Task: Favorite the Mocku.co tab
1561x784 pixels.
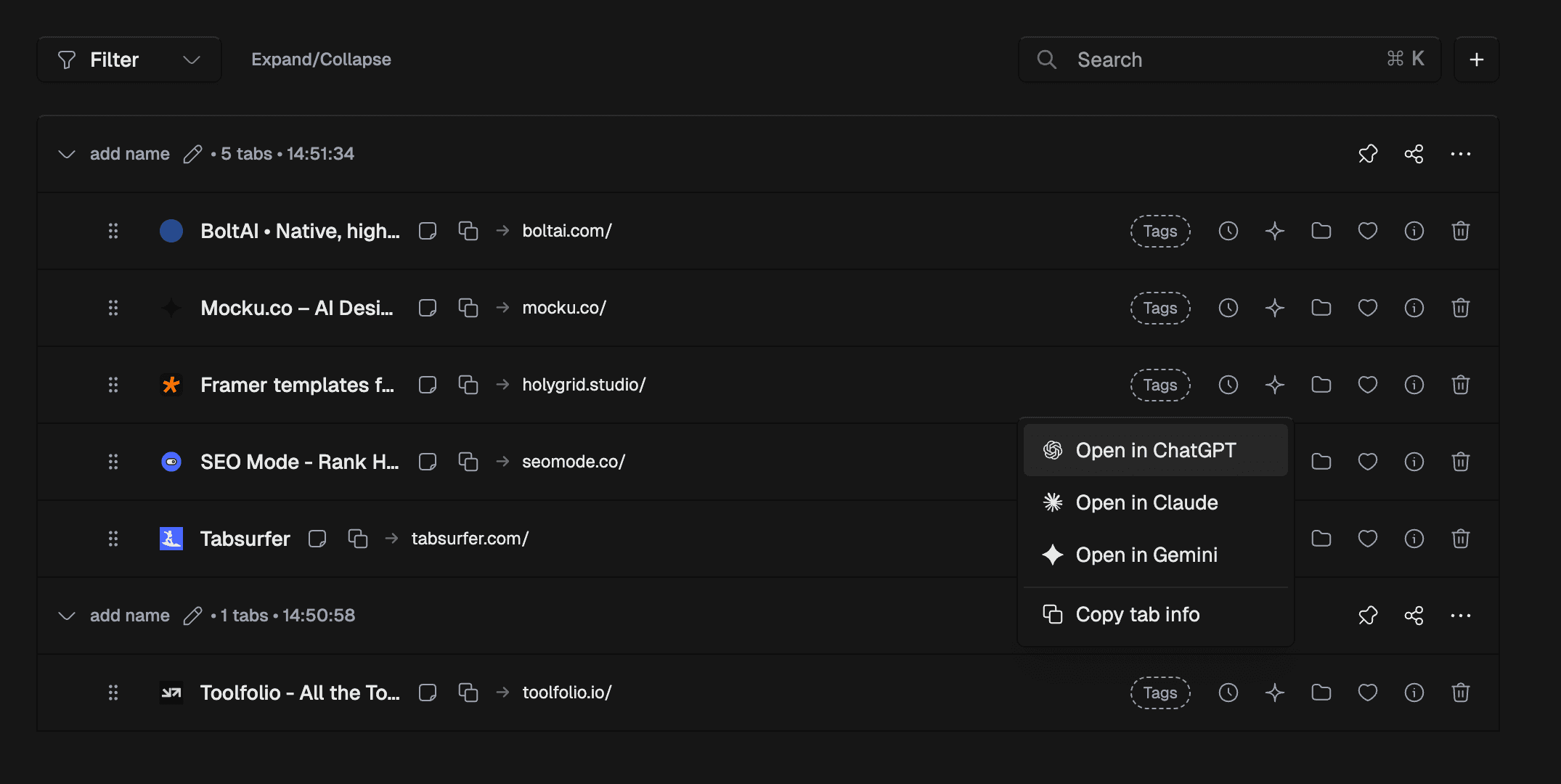Action: click(x=1368, y=308)
